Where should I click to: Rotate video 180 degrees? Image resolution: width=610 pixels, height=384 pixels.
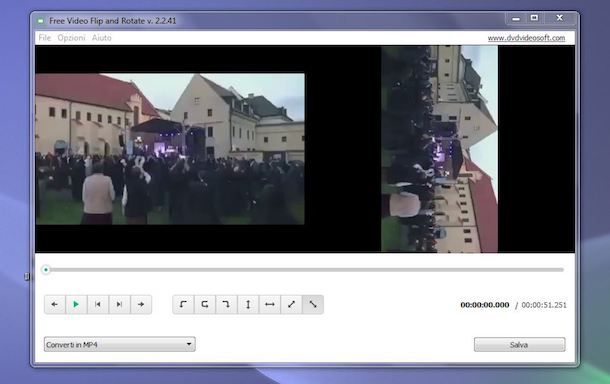pos(205,304)
